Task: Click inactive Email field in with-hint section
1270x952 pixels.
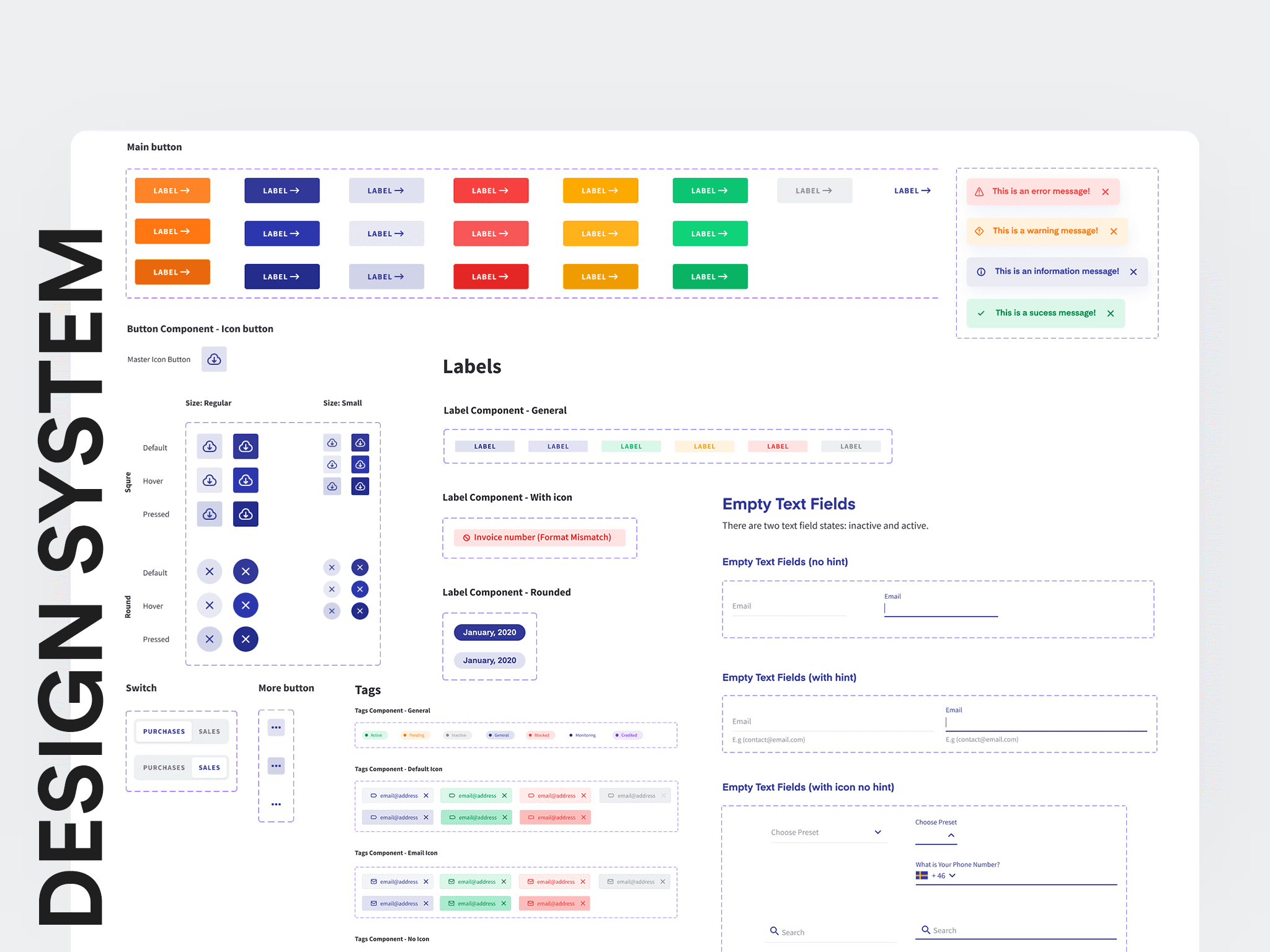Action: (x=833, y=723)
